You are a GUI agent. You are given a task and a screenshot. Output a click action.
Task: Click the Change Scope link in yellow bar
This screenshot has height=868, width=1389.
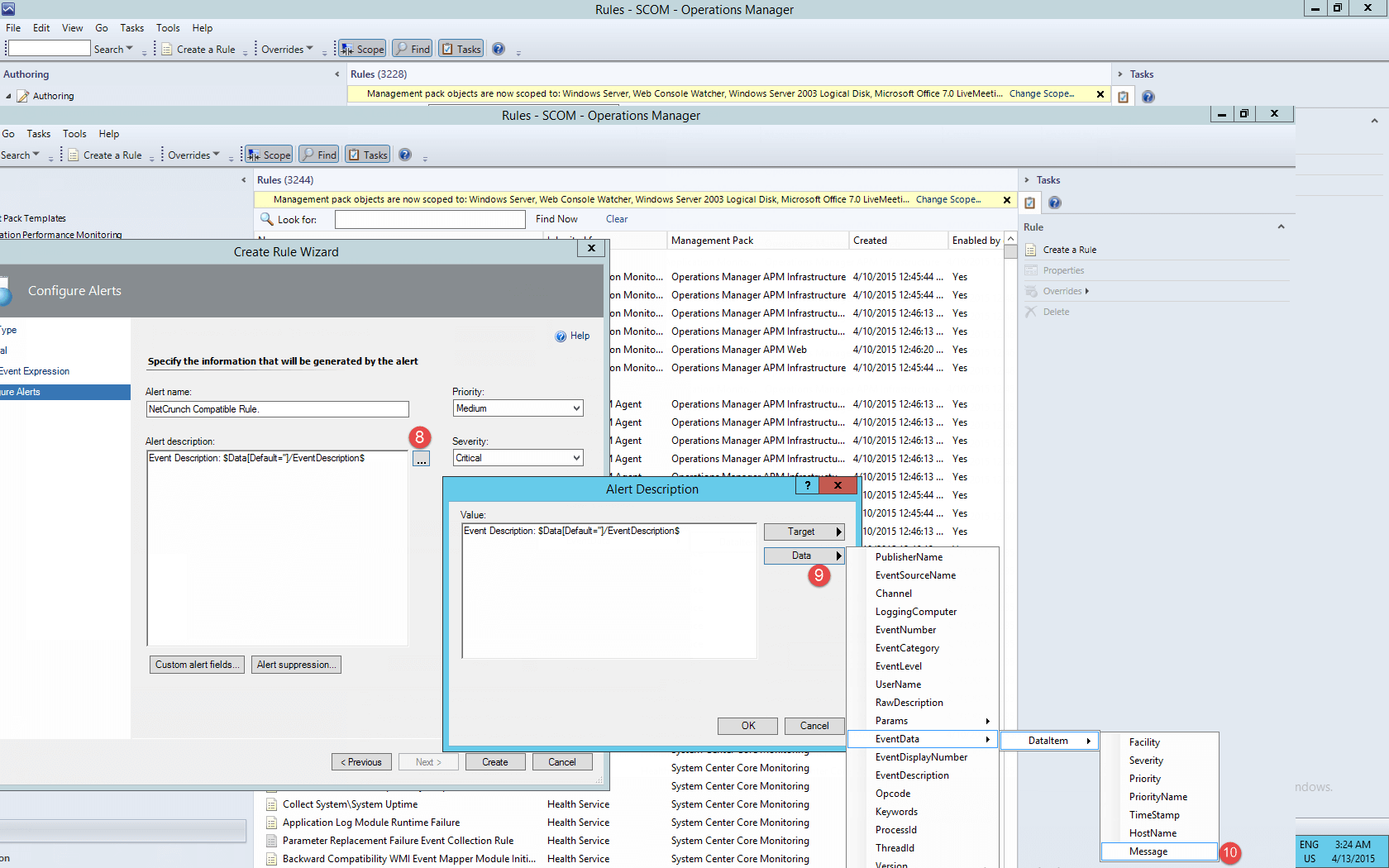pyautogui.click(x=948, y=199)
